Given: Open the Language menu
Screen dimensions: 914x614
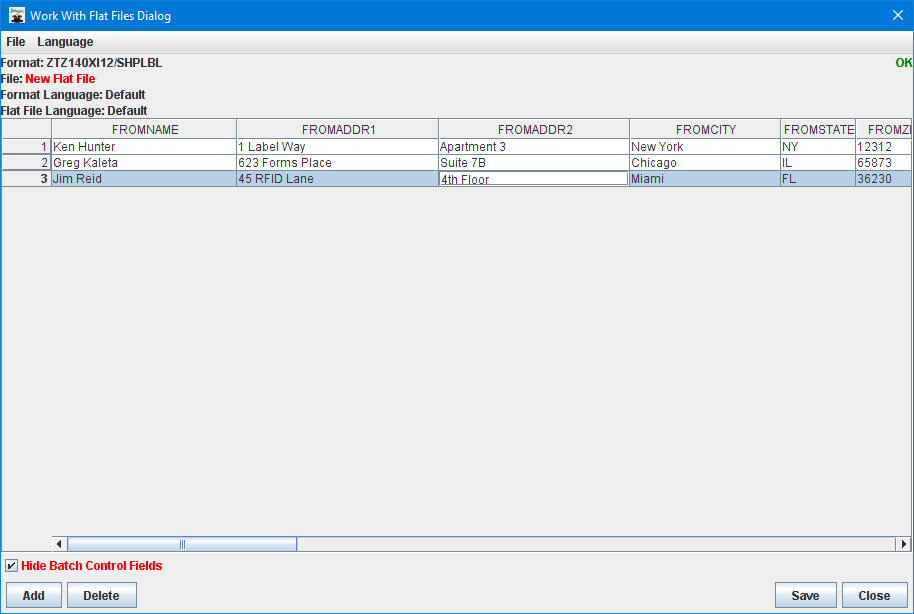Looking at the screenshot, I should (65, 42).
